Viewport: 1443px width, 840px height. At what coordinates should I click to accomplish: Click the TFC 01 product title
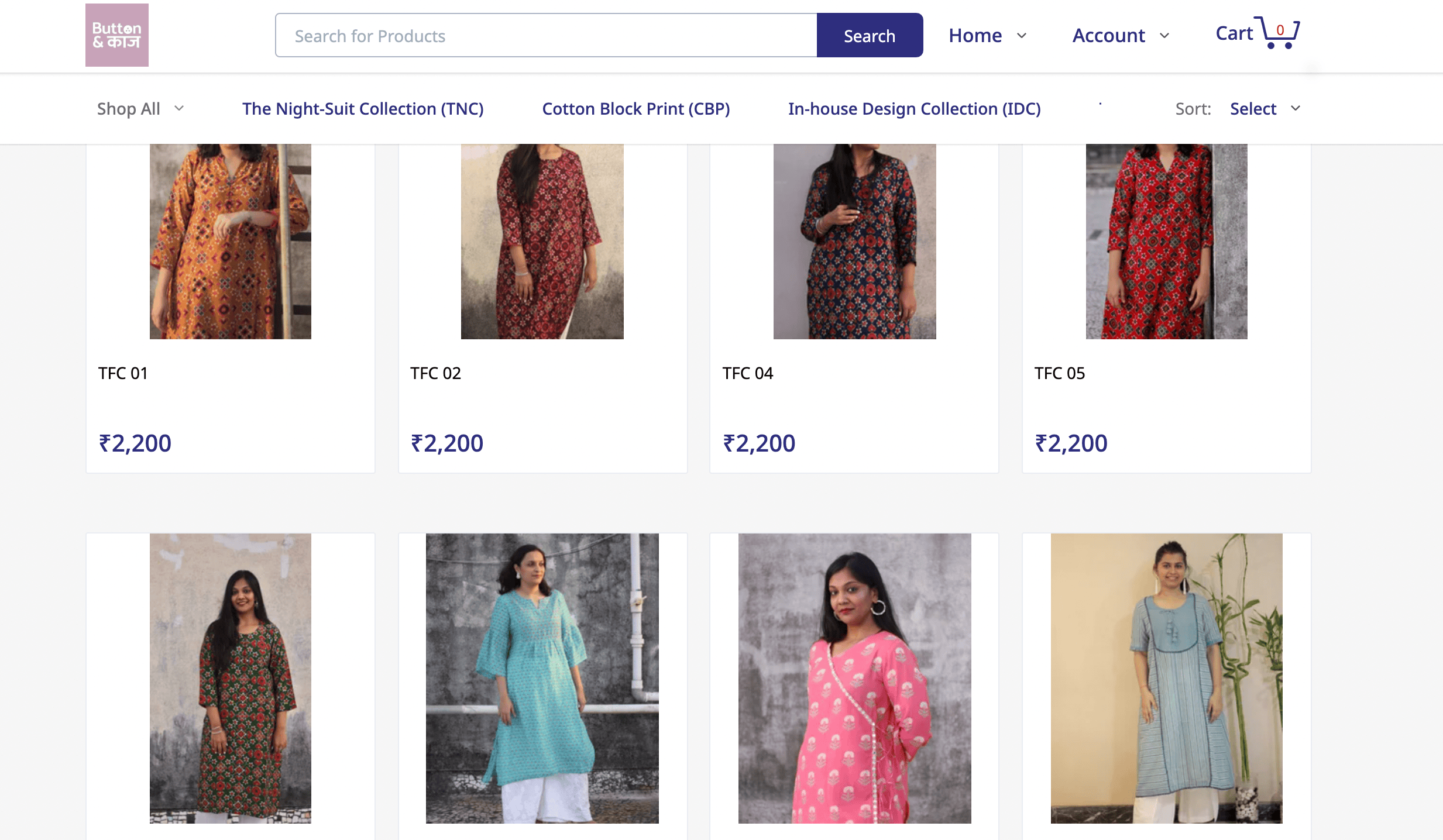coord(123,373)
